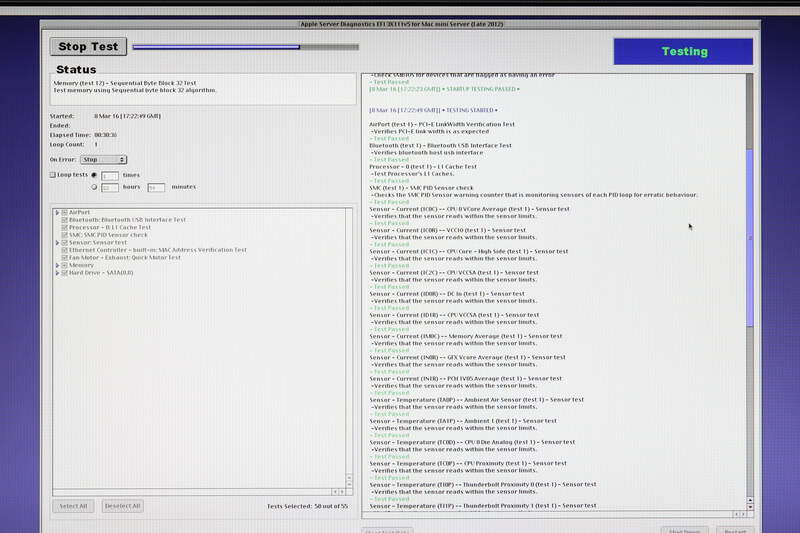Click the Select All button
Screen dimensions: 800x533
(x=73, y=506)
